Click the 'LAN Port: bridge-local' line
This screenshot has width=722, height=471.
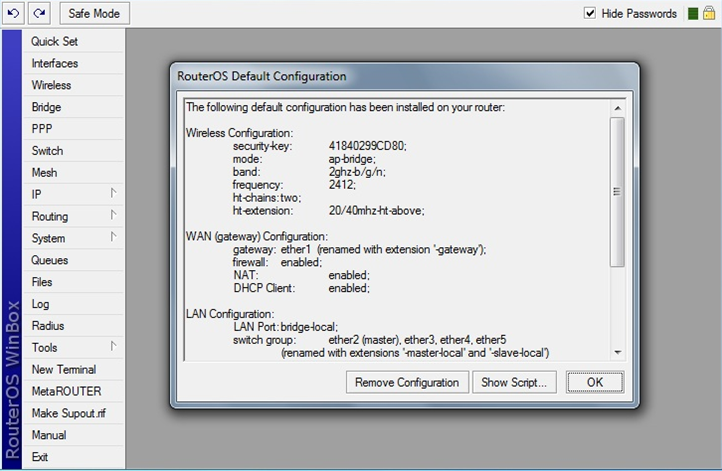(285, 326)
